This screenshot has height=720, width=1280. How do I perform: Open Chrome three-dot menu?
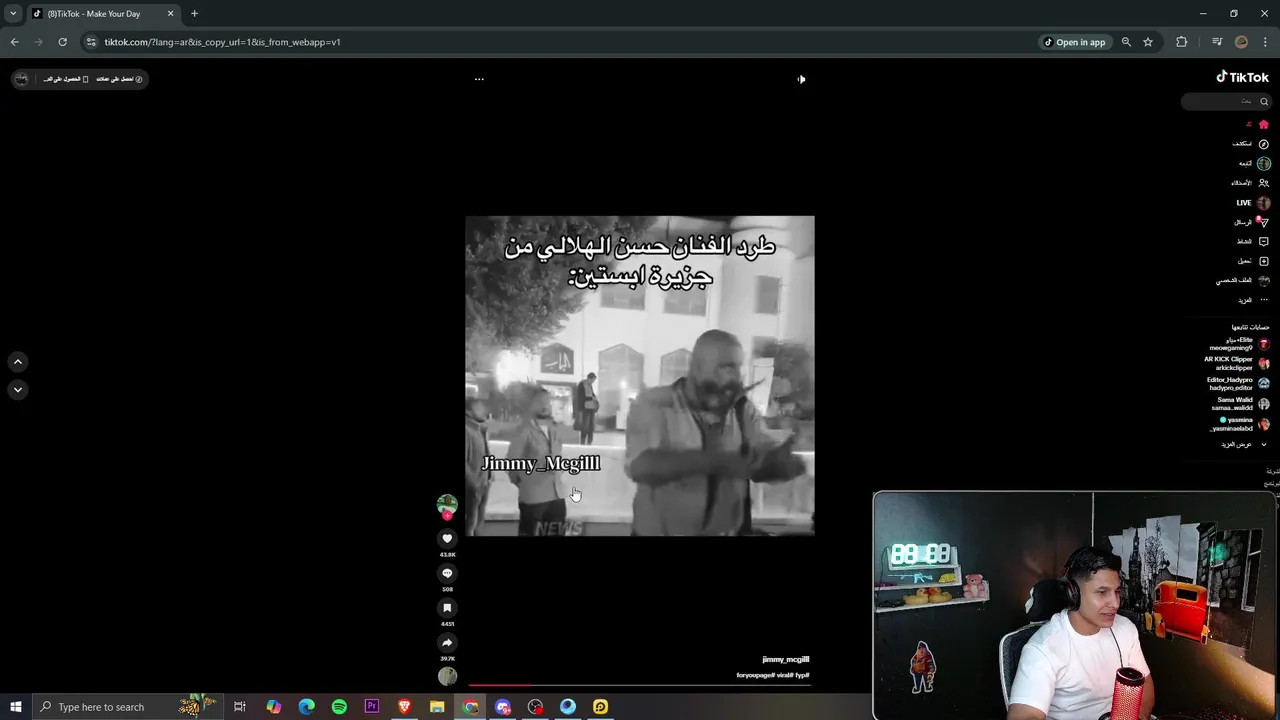click(x=1265, y=42)
